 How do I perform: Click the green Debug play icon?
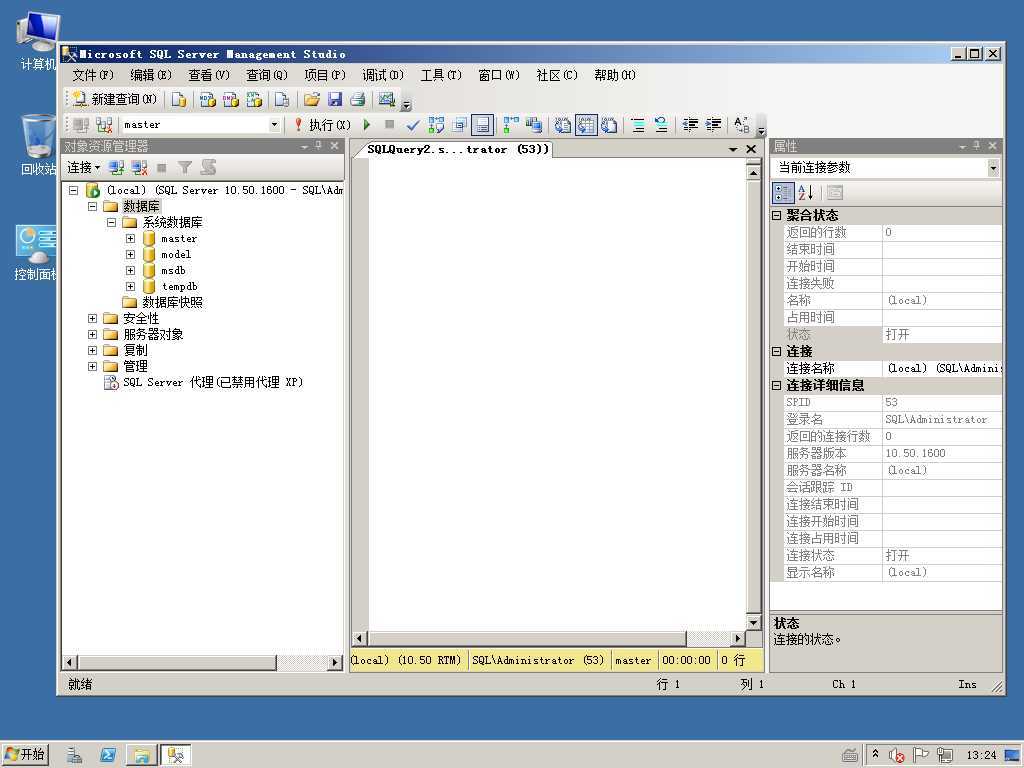(367, 124)
